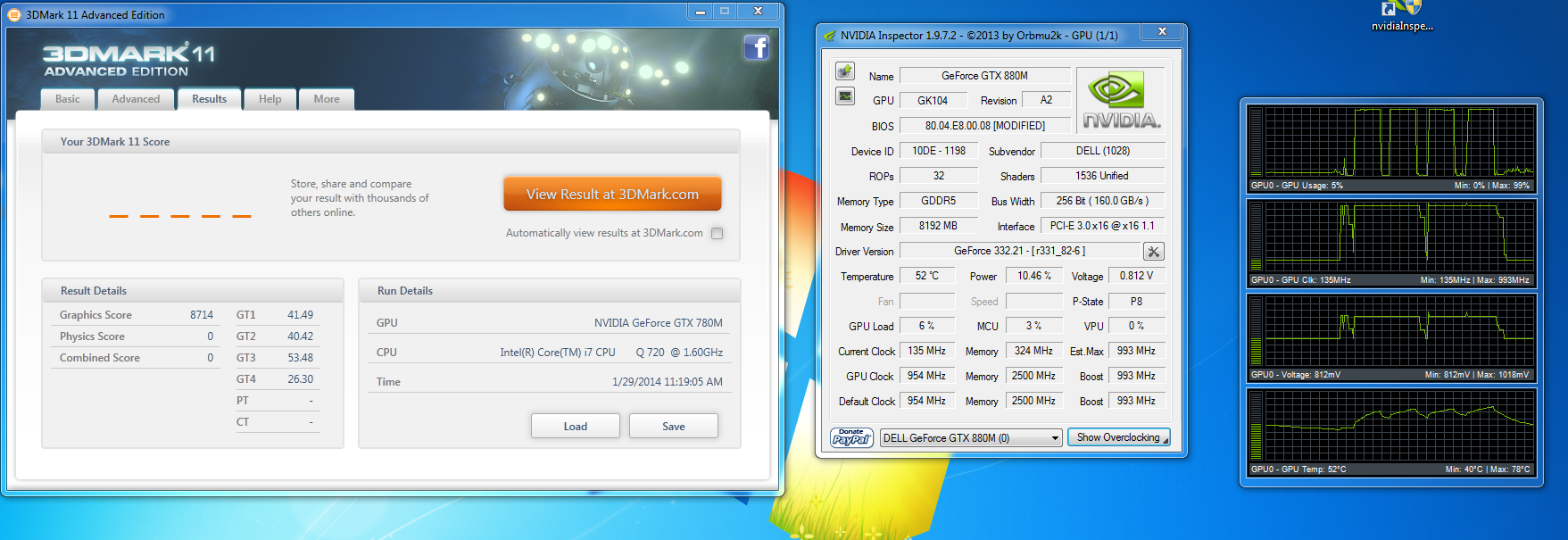1568x540 pixels.
Task: Click the GT4 result 26.30
Action: [300, 379]
